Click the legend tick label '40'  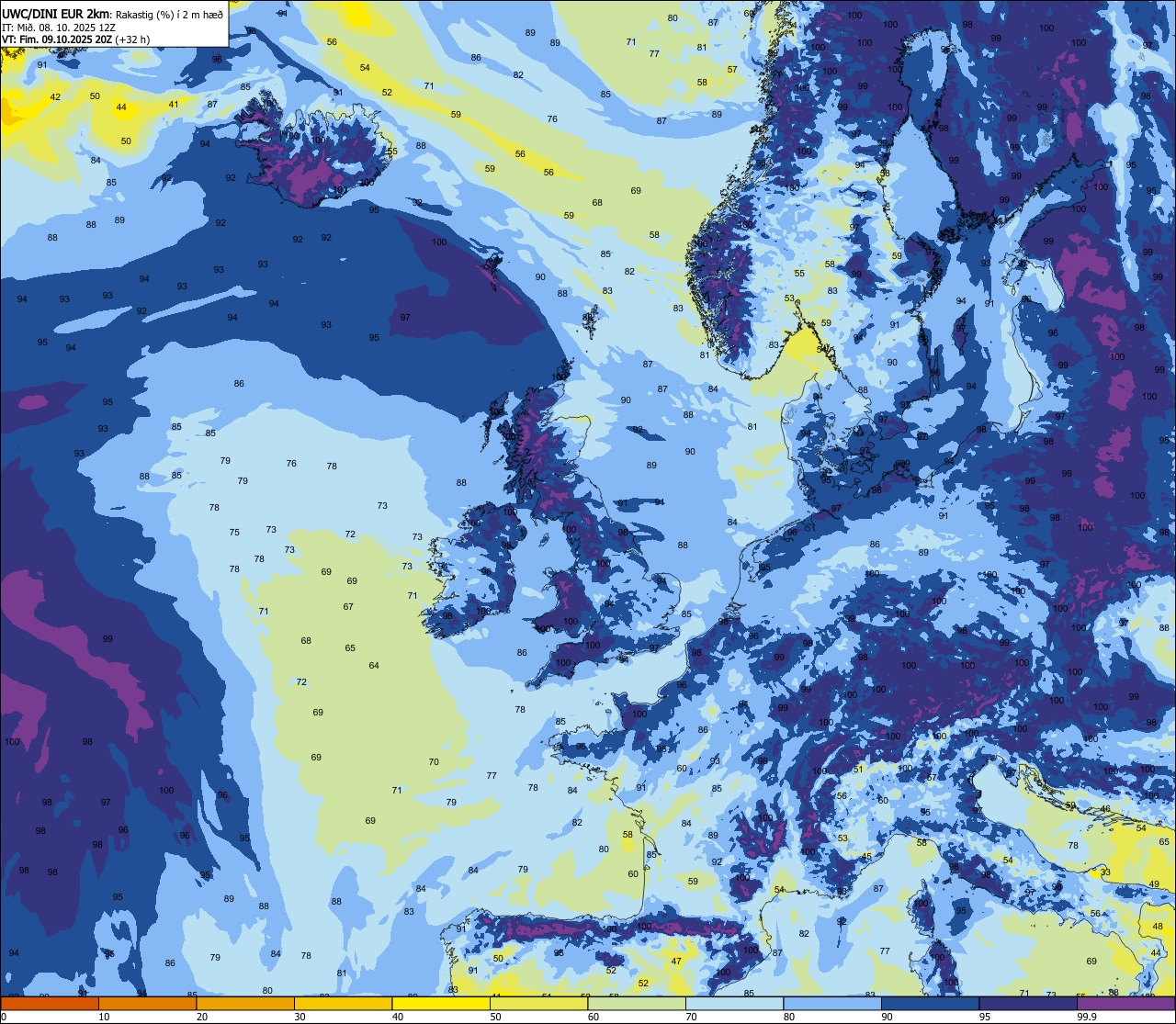click(x=397, y=1017)
